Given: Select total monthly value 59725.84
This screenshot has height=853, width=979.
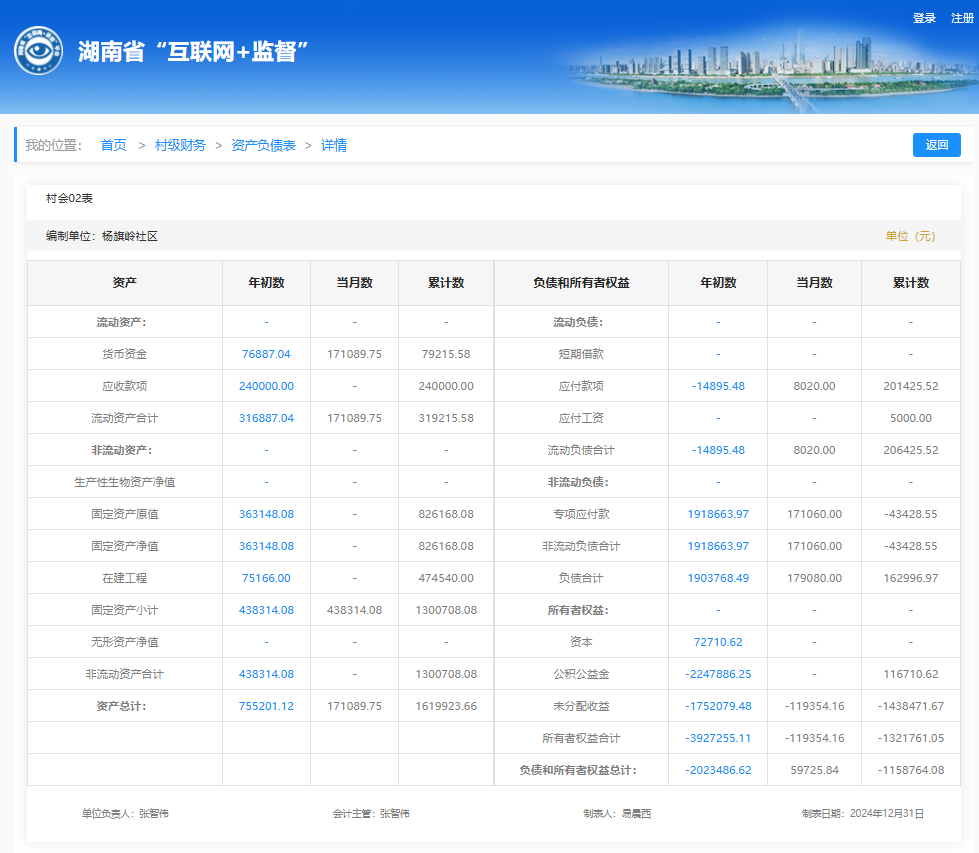Looking at the screenshot, I should tap(814, 770).
